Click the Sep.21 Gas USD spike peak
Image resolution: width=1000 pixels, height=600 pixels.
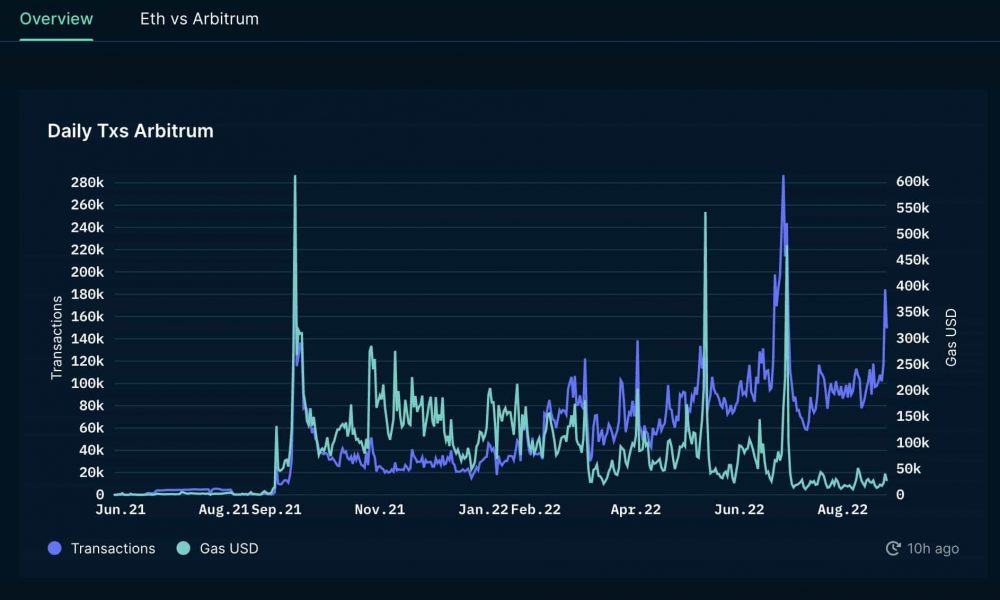pos(295,177)
